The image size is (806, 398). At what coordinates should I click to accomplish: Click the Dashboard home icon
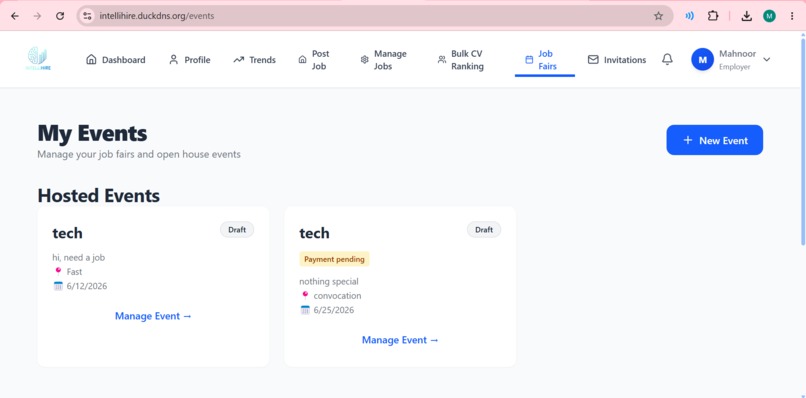coord(91,60)
